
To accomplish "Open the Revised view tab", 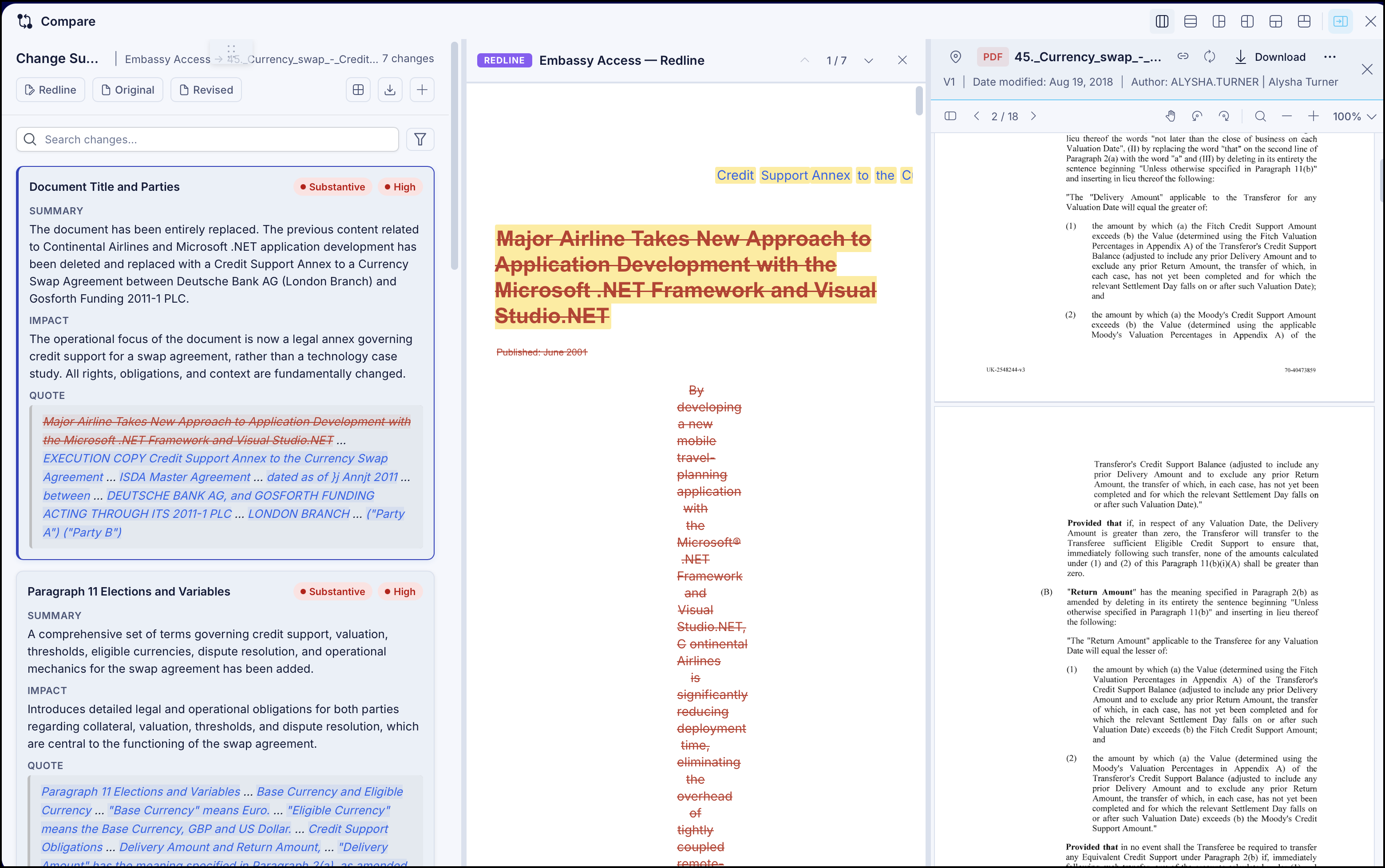I will [206, 90].
